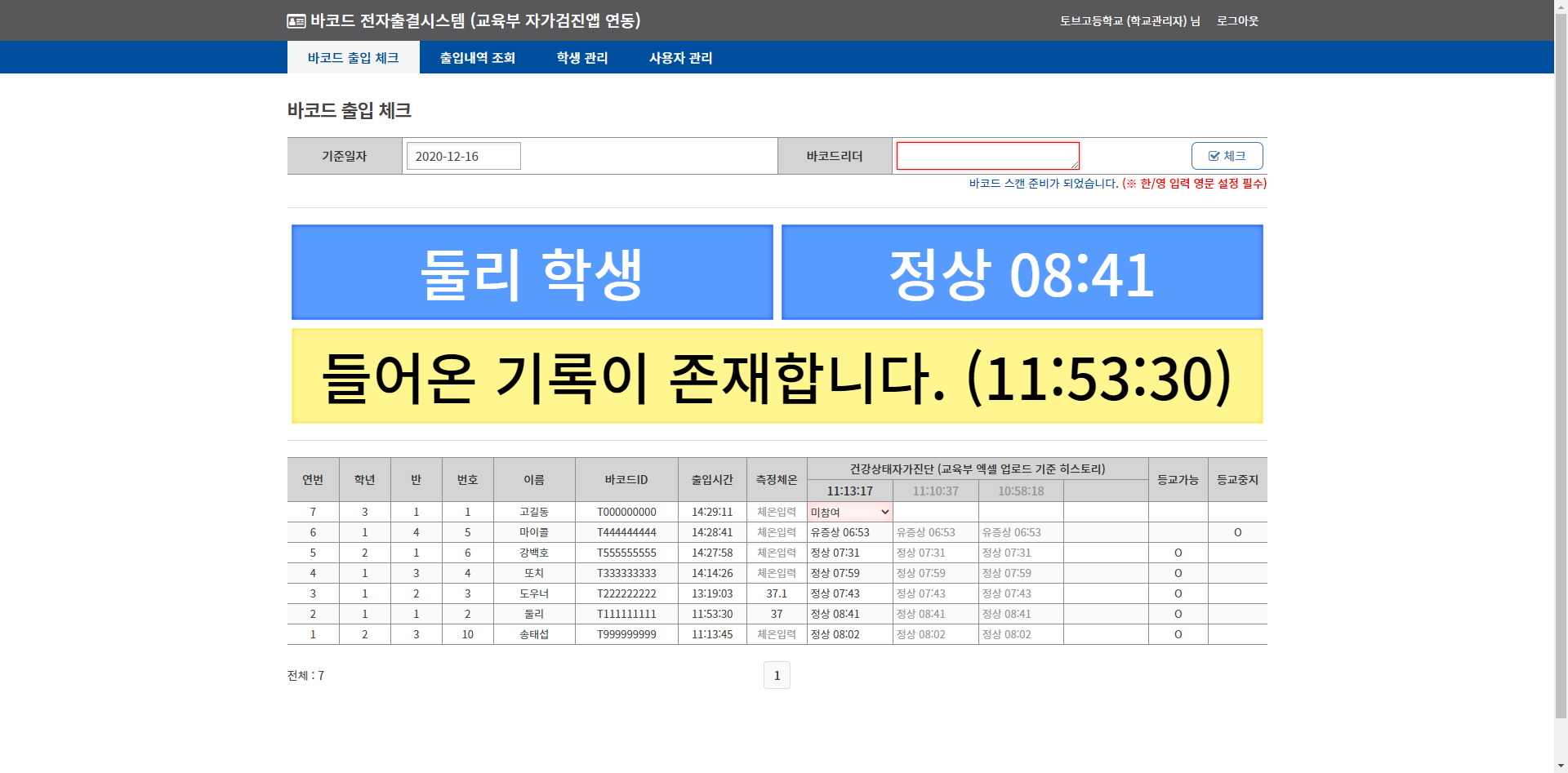This screenshot has height=773, width=1568.
Task: Click the 로그아웃 link
Action: (x=1237, y=21)
